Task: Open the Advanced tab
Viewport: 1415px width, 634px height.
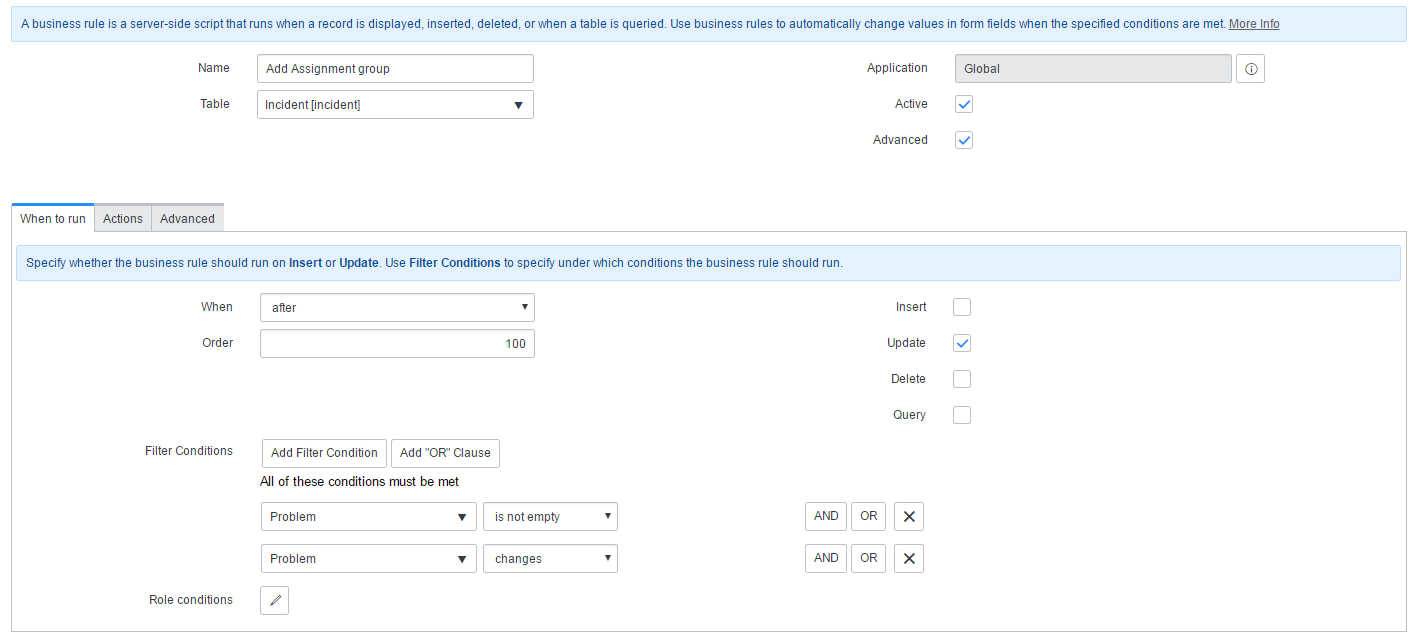Action: pos(187,219)
